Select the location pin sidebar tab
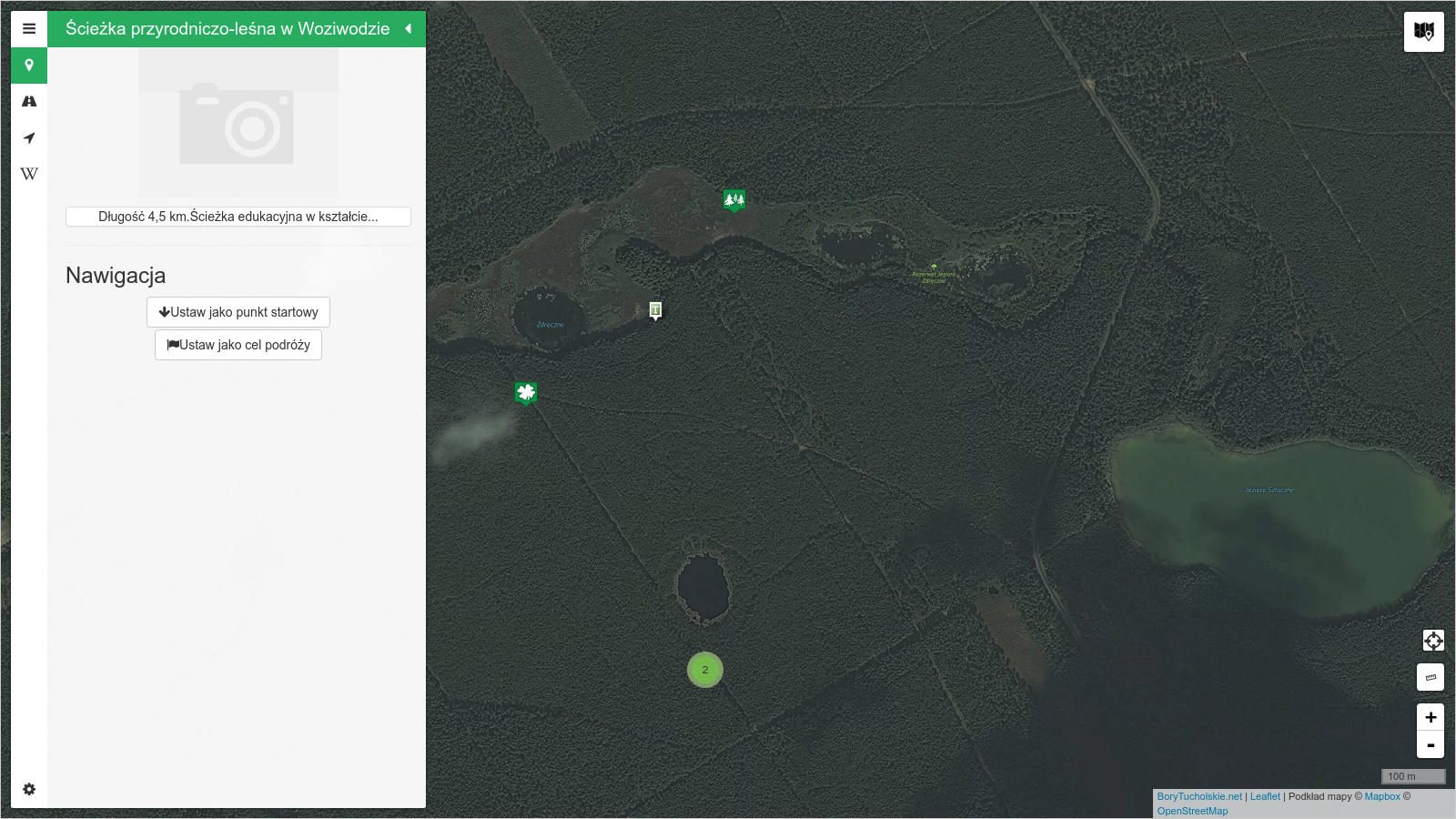The image size is (1456, 819). 29,66
